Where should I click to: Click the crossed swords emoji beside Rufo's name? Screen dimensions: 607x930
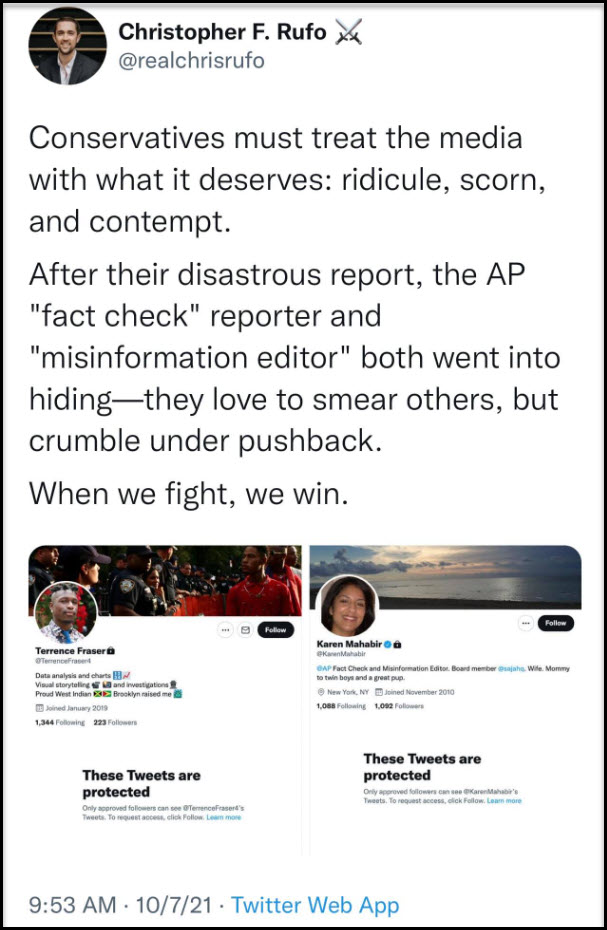(x=349, y=32)
